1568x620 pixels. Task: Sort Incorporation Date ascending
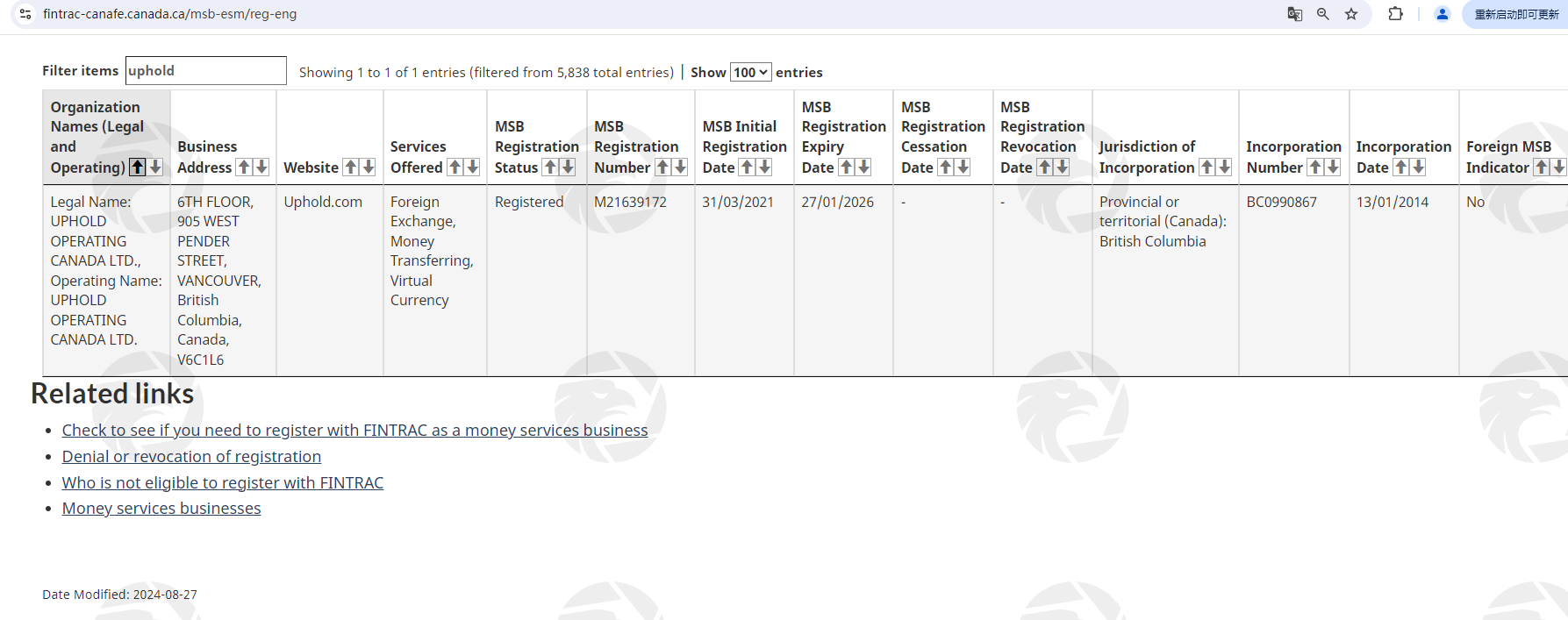(1401, 167)
